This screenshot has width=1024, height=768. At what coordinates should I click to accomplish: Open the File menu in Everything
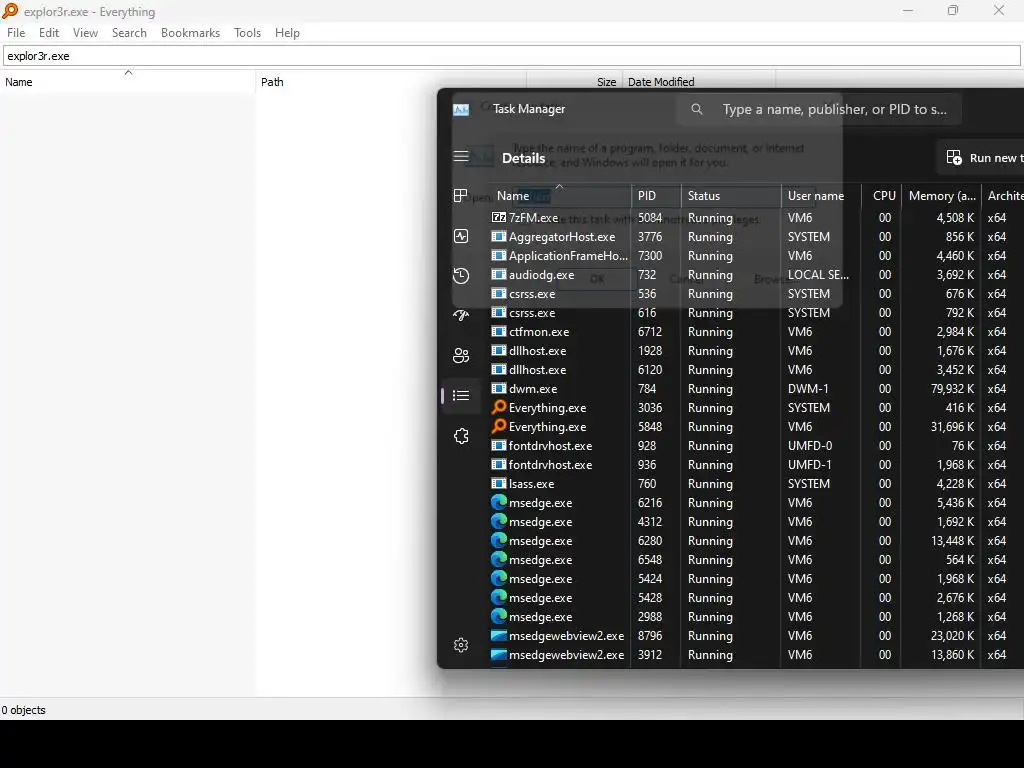[16, 33]
